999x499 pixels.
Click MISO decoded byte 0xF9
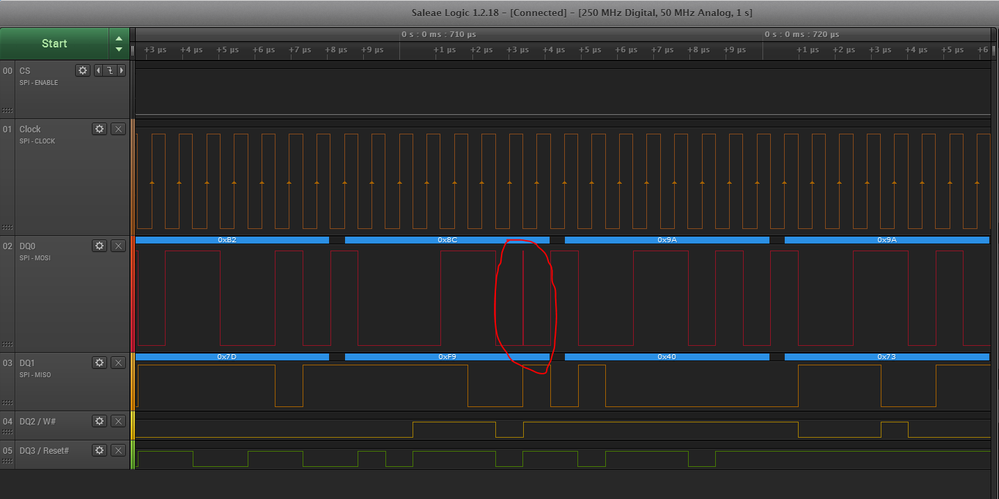[x=447, y=356]
